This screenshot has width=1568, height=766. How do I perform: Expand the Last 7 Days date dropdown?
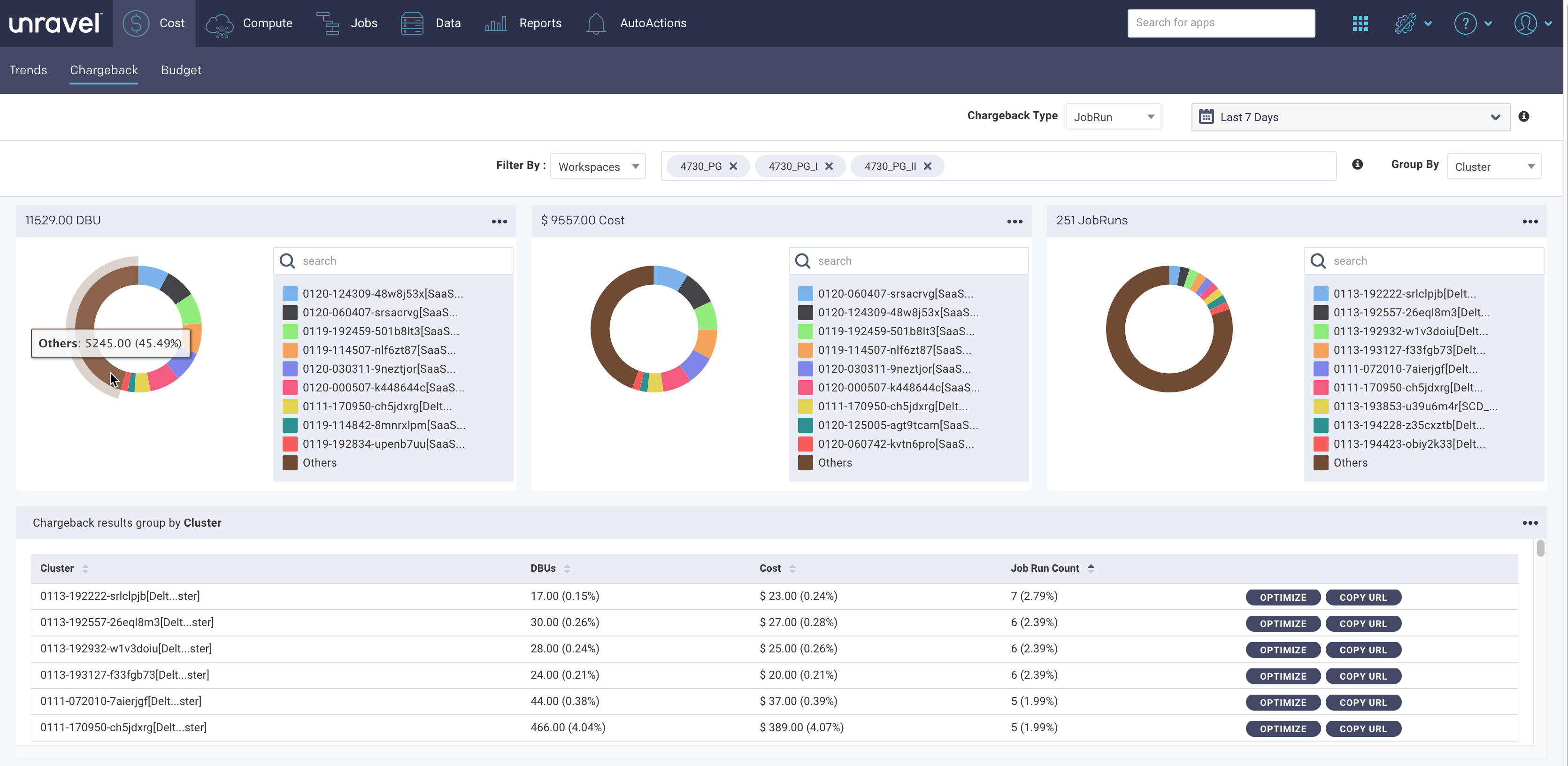pyautogui.click(x=1350, y=117)
